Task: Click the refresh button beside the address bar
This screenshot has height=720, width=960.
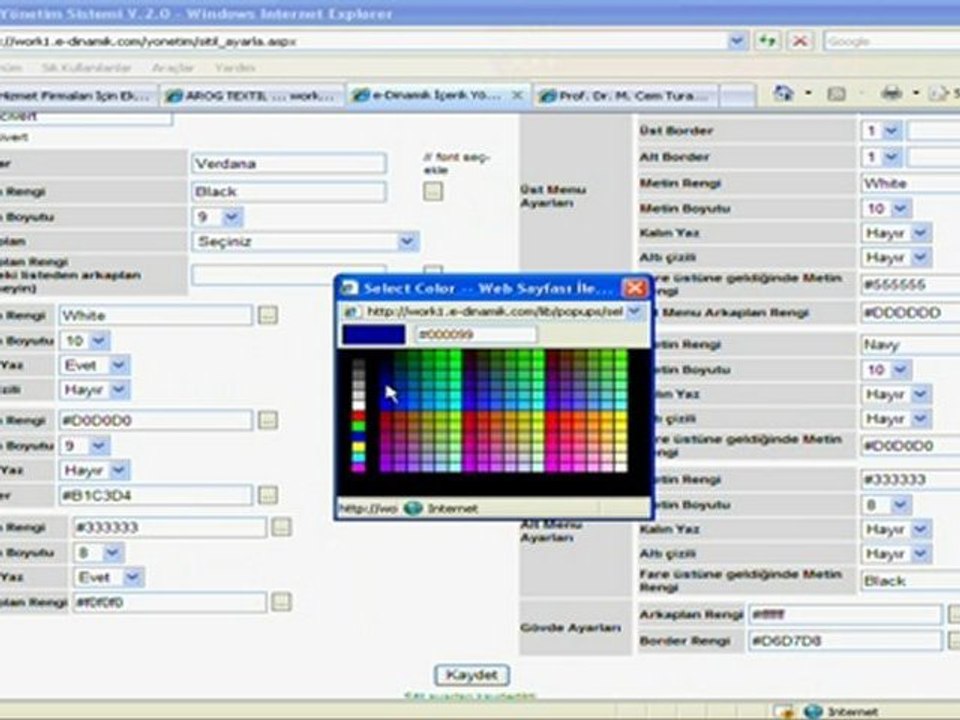Action: (x=767, y=41)
